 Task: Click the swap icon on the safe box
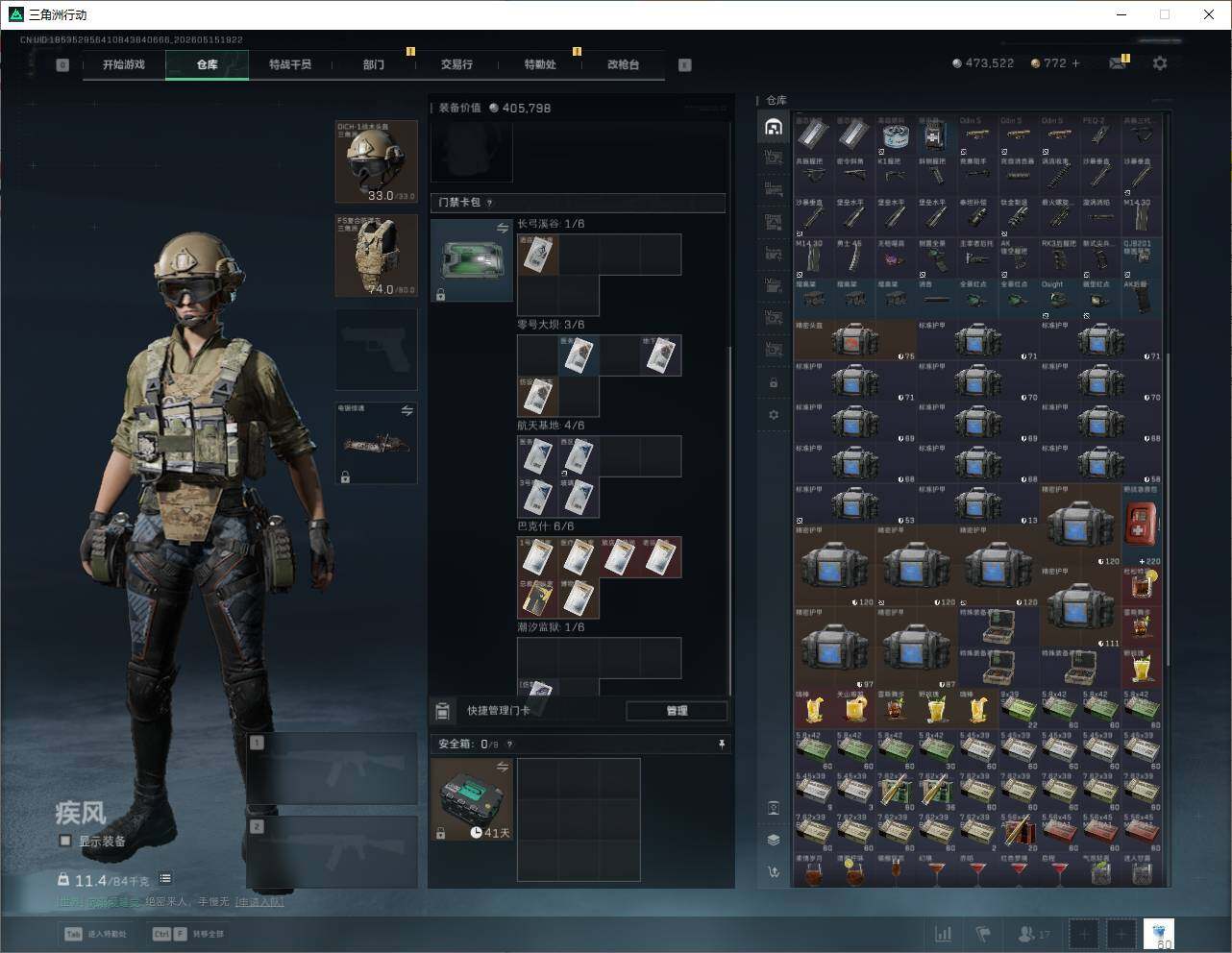(503, 767)
